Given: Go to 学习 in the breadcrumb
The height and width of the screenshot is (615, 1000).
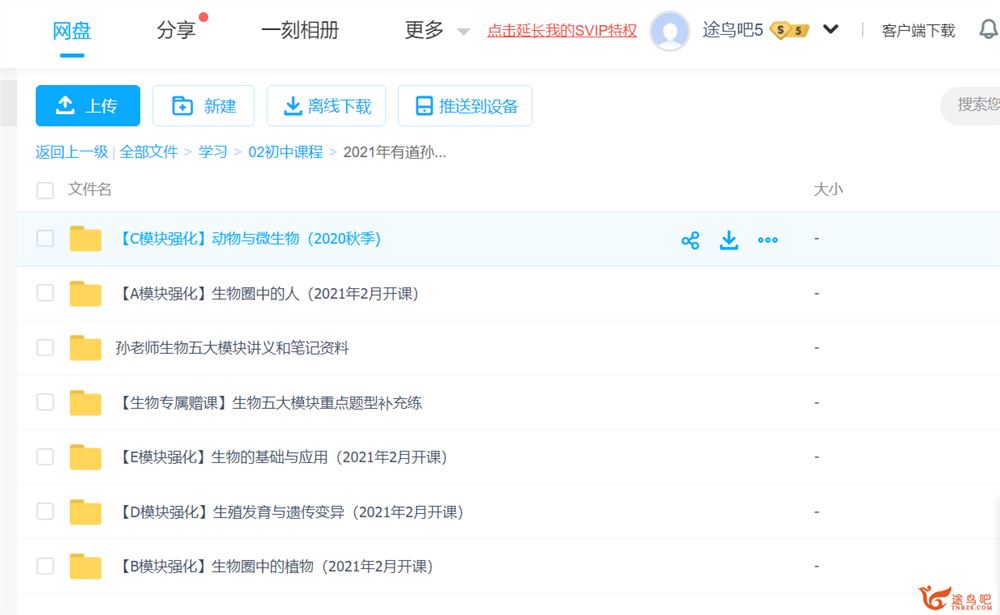Looking at the screenshot, I should pos(213,152).
